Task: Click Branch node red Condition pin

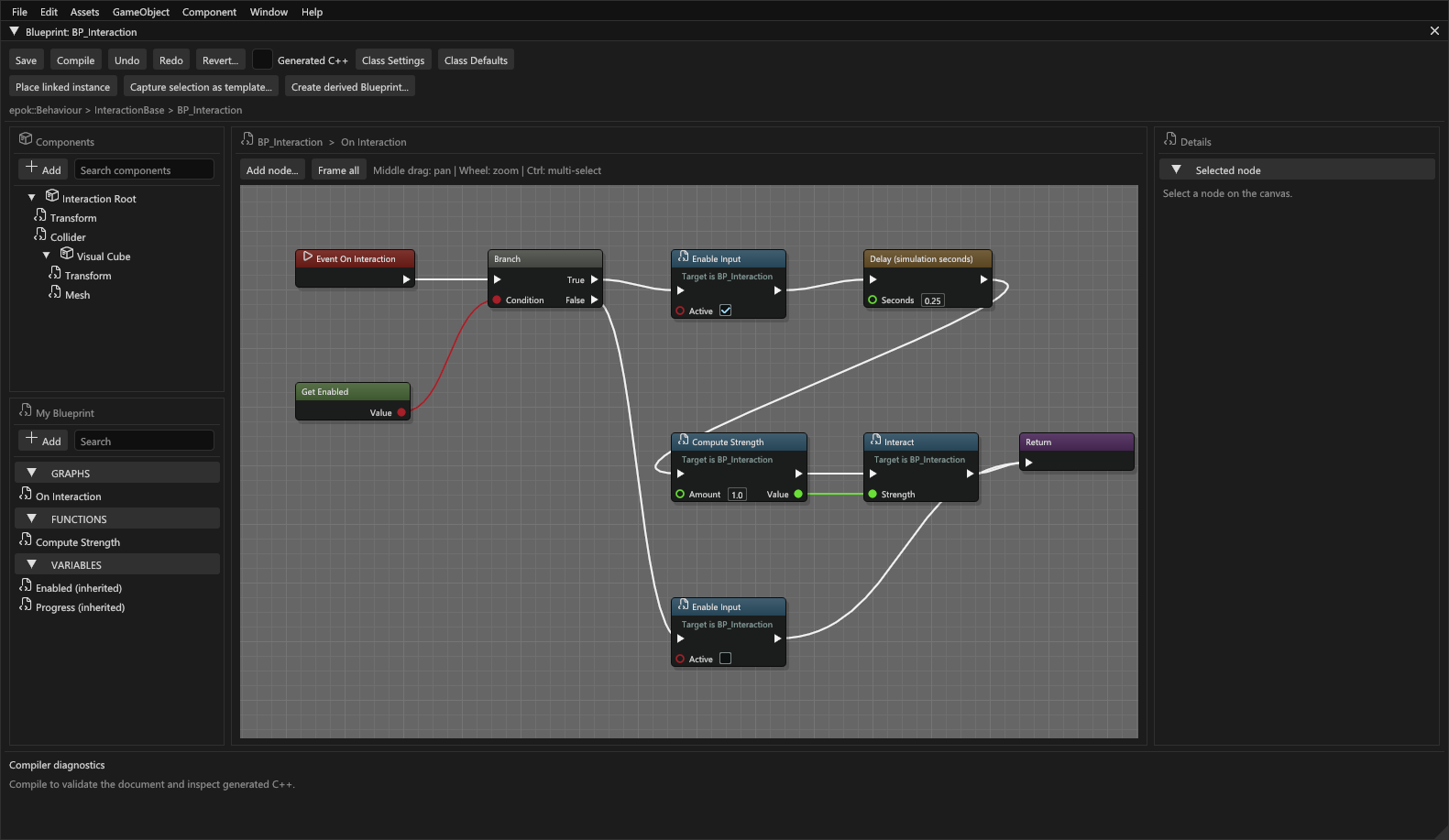Action: pos(497,300)
